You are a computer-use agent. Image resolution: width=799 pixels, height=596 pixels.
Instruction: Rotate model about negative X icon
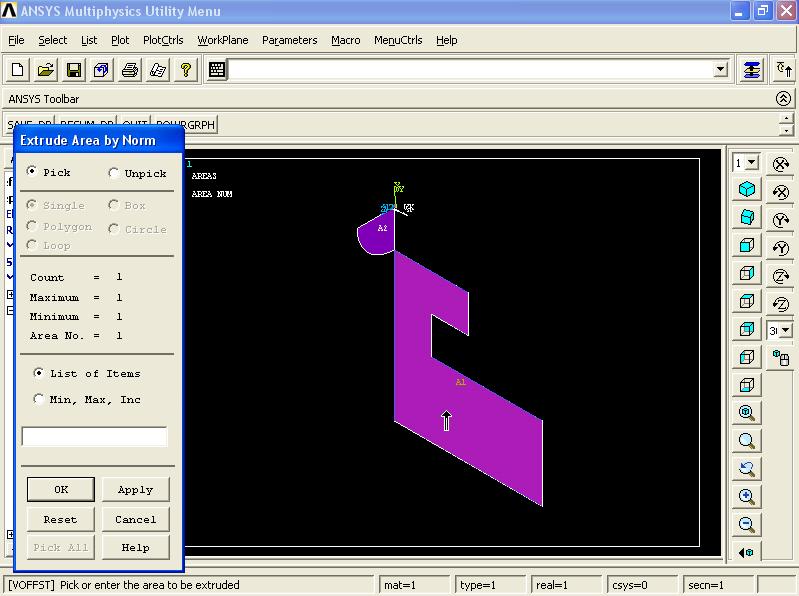[781, 192]
